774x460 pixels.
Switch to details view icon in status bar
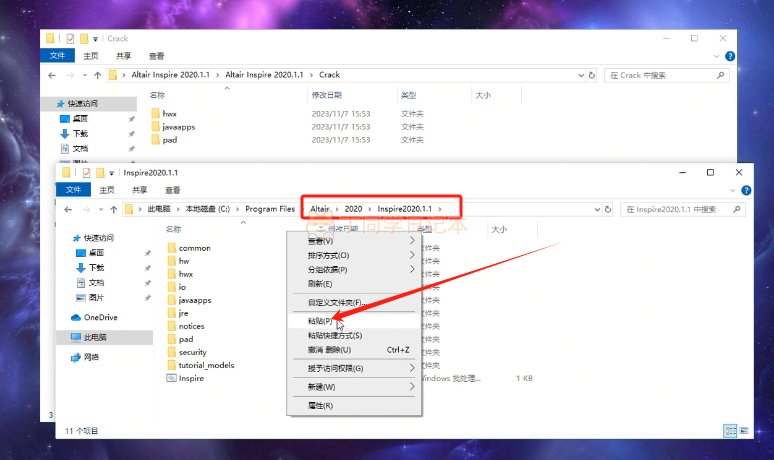click(730, 430)
